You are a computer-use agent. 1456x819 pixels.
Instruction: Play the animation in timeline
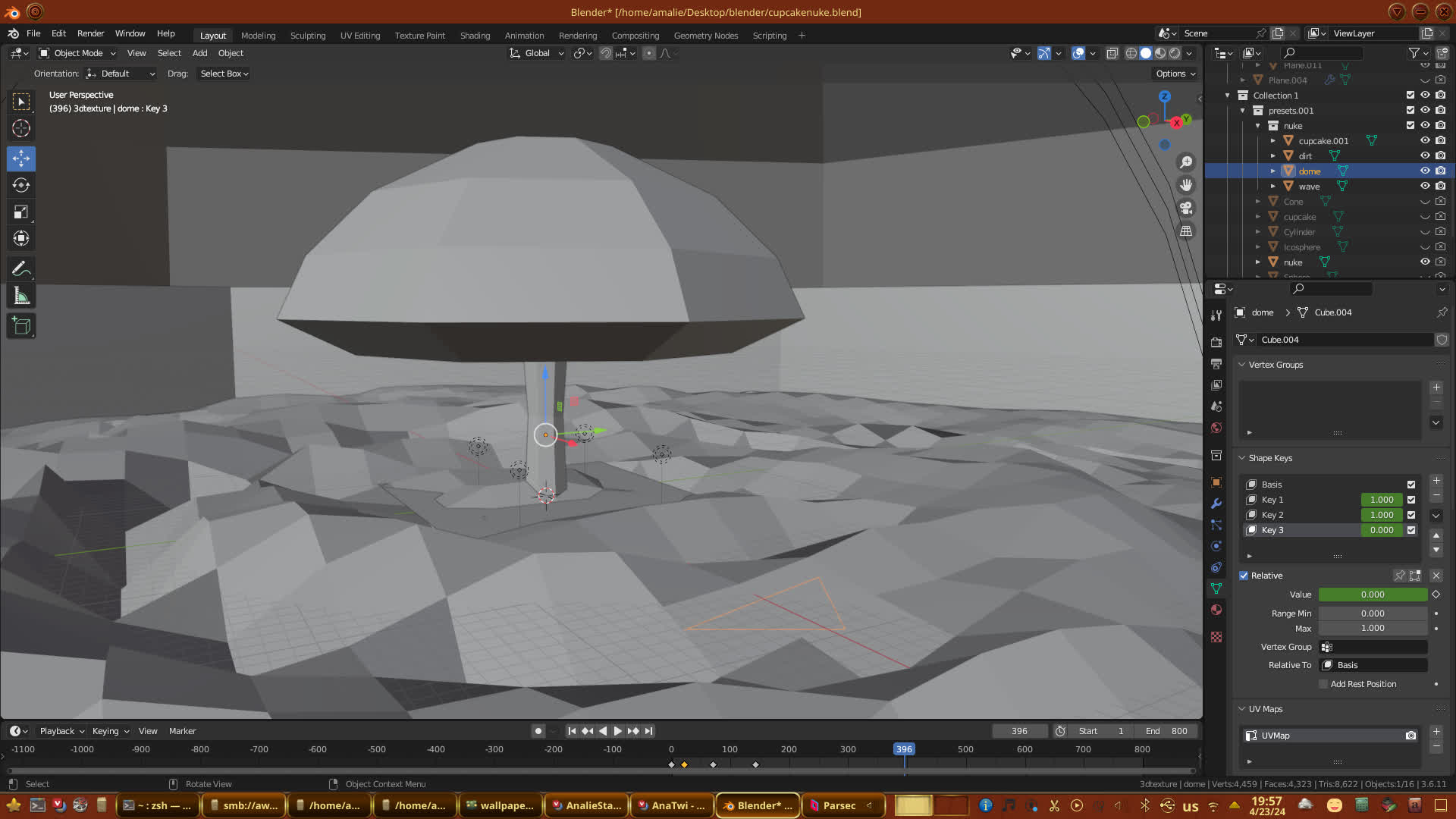coord(617,731)
